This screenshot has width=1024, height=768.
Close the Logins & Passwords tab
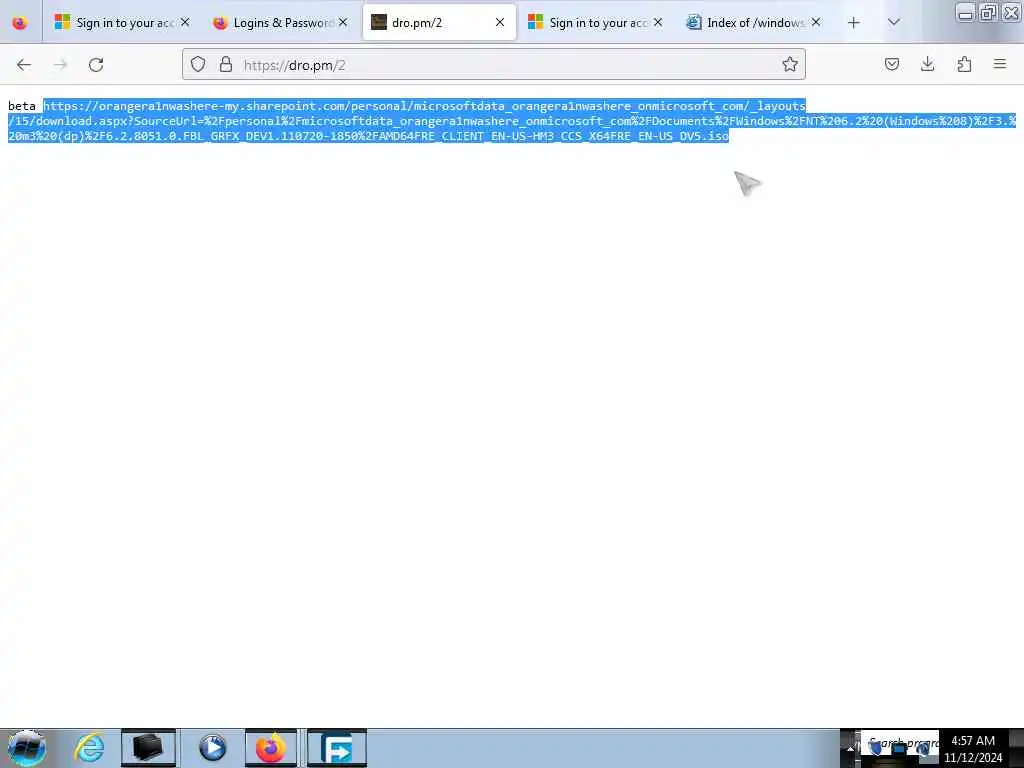point(343,22)
